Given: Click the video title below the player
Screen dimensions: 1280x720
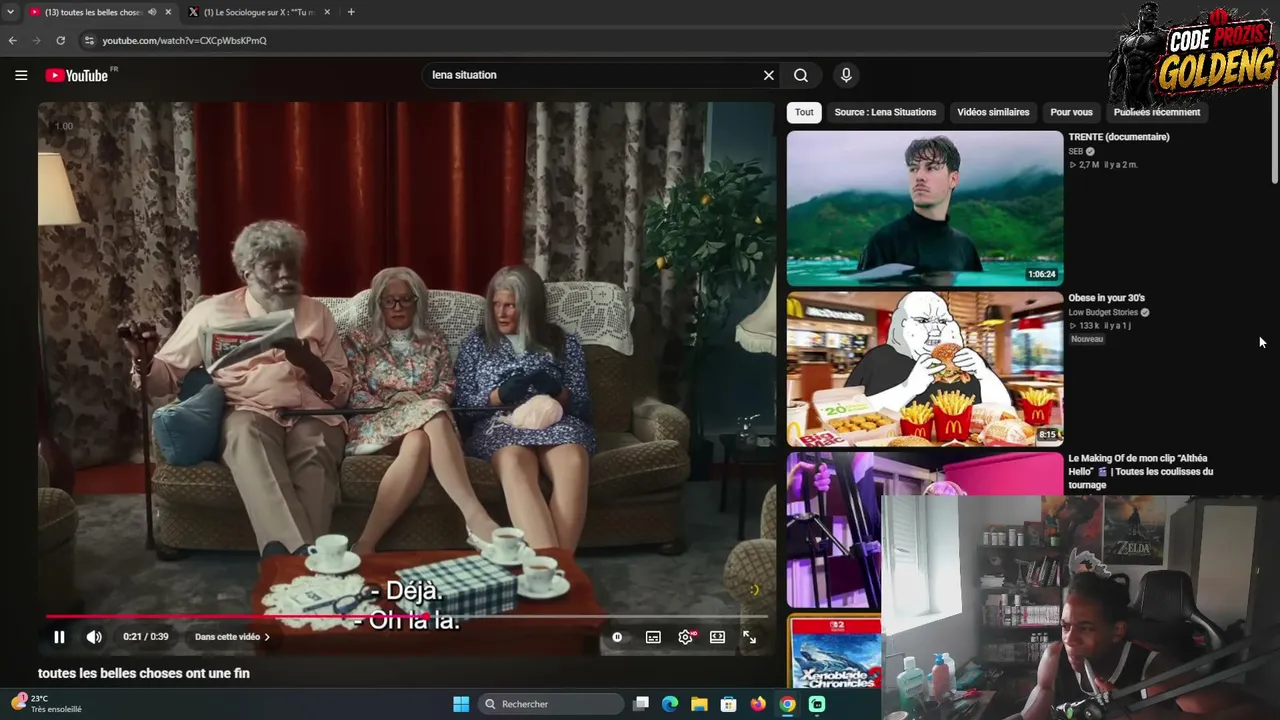Looking at the screenshot, I should click(144, 674).
